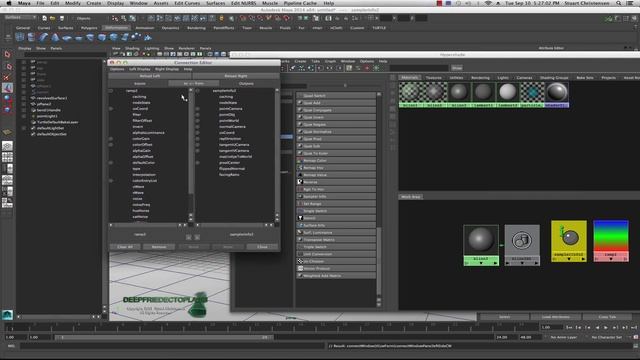Click the Reload Left button in Connection Editor

click(x=150, y=76)
